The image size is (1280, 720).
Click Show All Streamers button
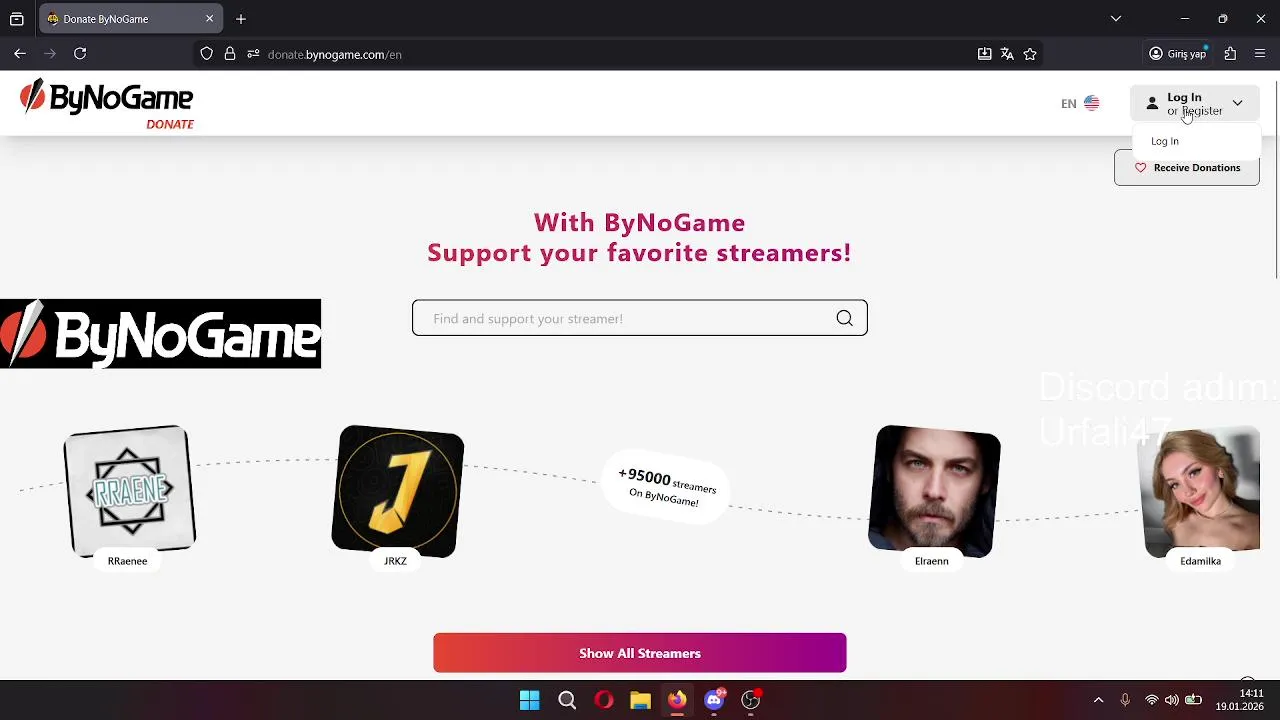point(640,653)
